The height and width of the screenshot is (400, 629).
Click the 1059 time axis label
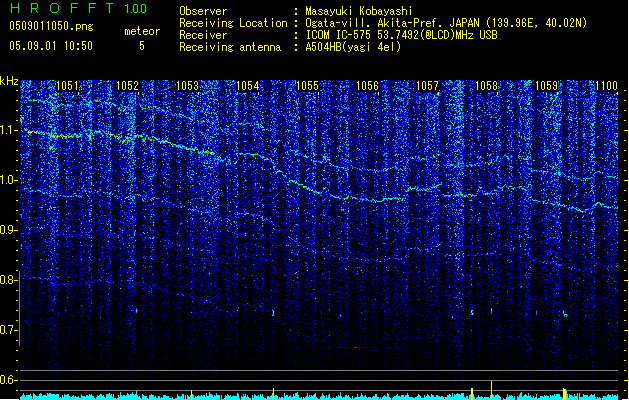546,86
